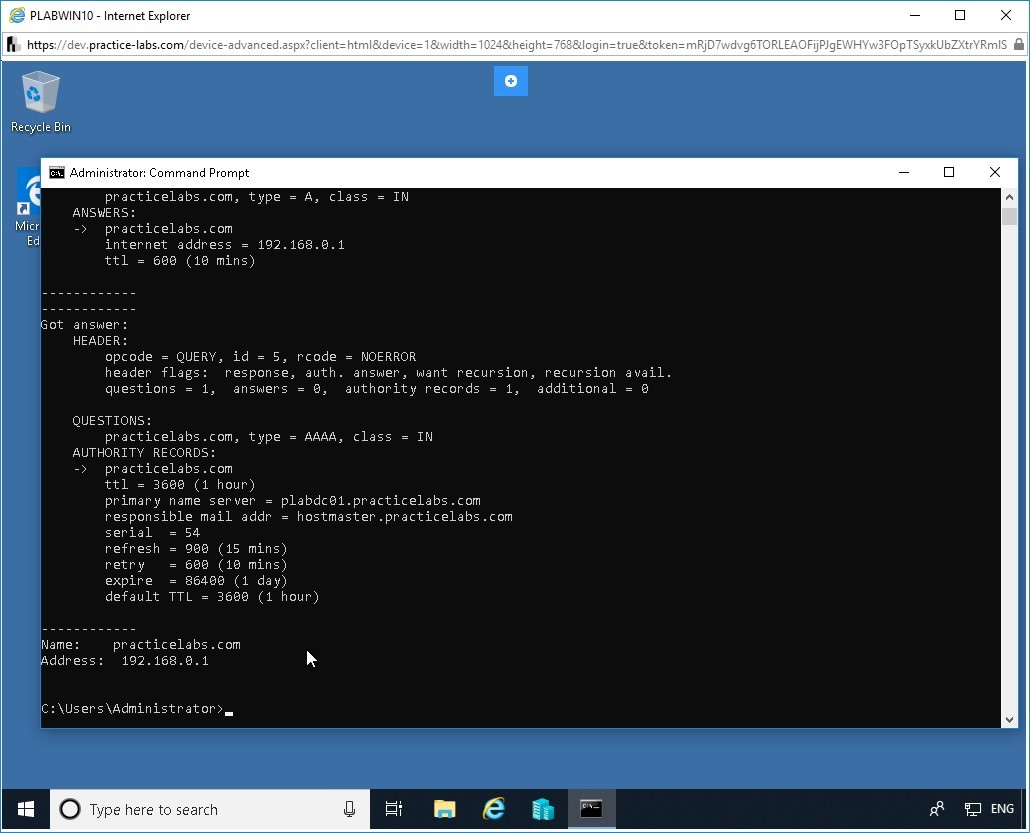
Task: Click the 'type = AAAA, class = IN' line
Action: point(269,436)
